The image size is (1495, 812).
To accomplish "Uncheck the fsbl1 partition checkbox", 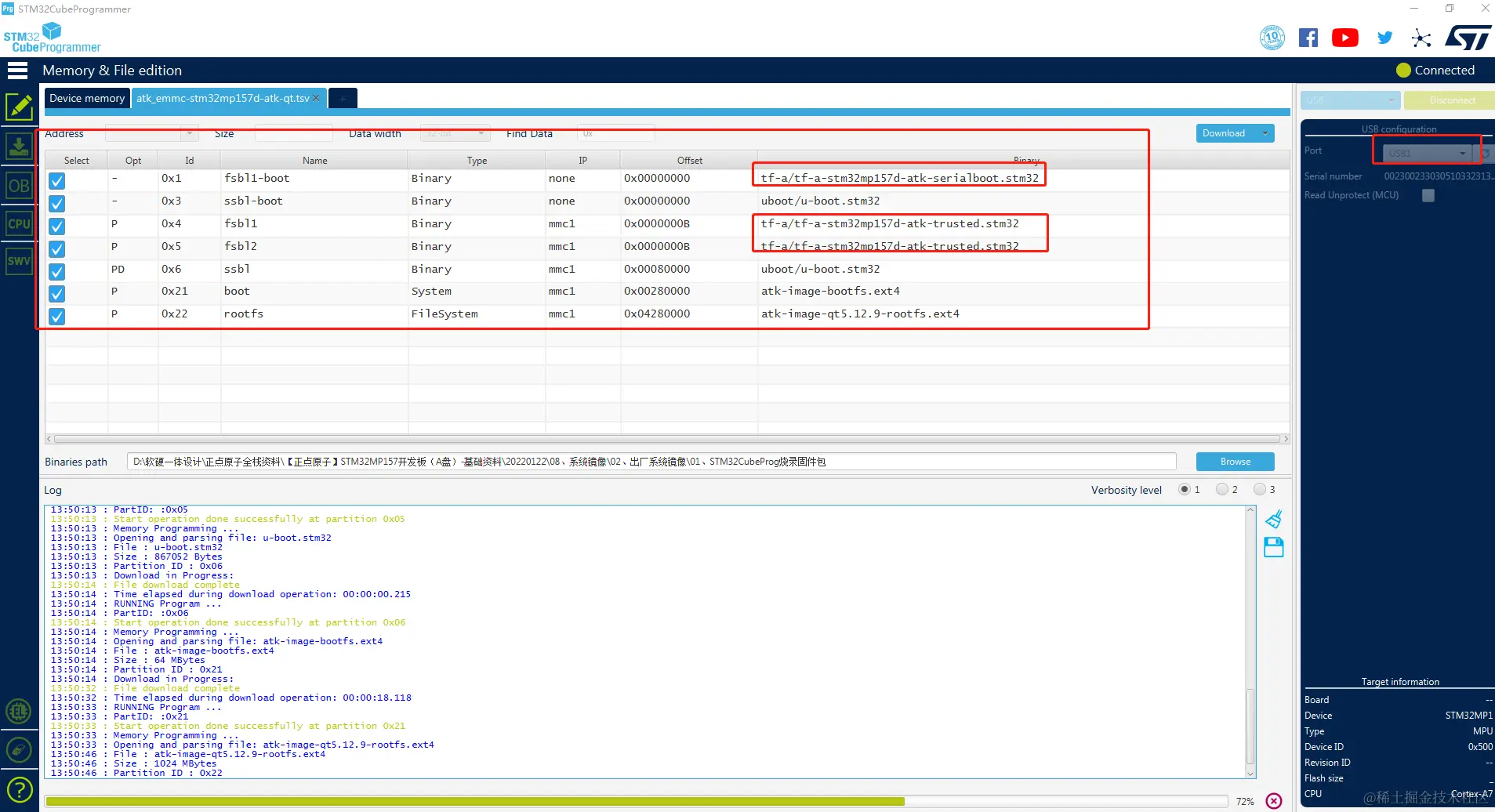I will pos(56,227).
